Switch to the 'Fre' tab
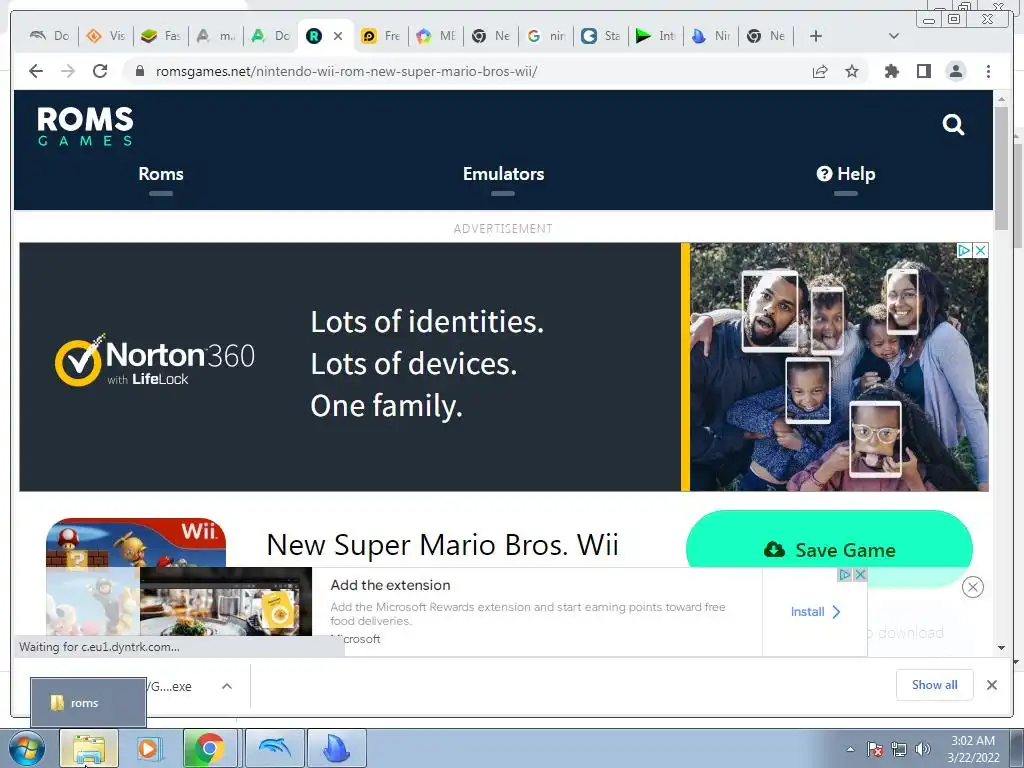Viewport: 1024px width, 768px height. 381,36
